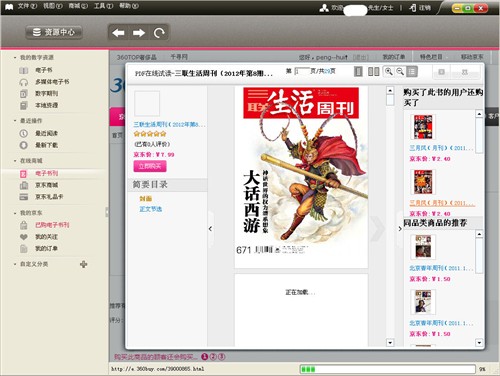This screenshot has width=500, height=376.
Task: Click the page number input field
Action: (x=302, y=71)
